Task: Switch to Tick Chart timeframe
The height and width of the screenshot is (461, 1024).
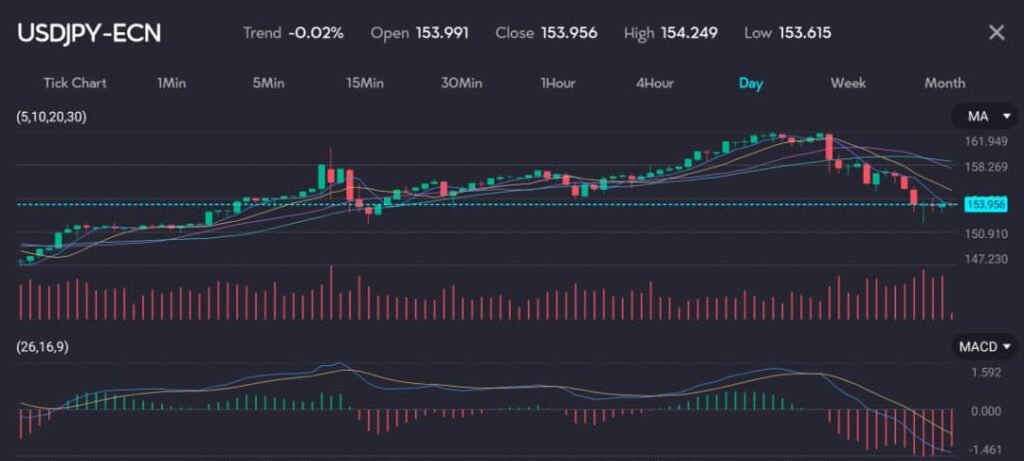Action: [75, 83]
